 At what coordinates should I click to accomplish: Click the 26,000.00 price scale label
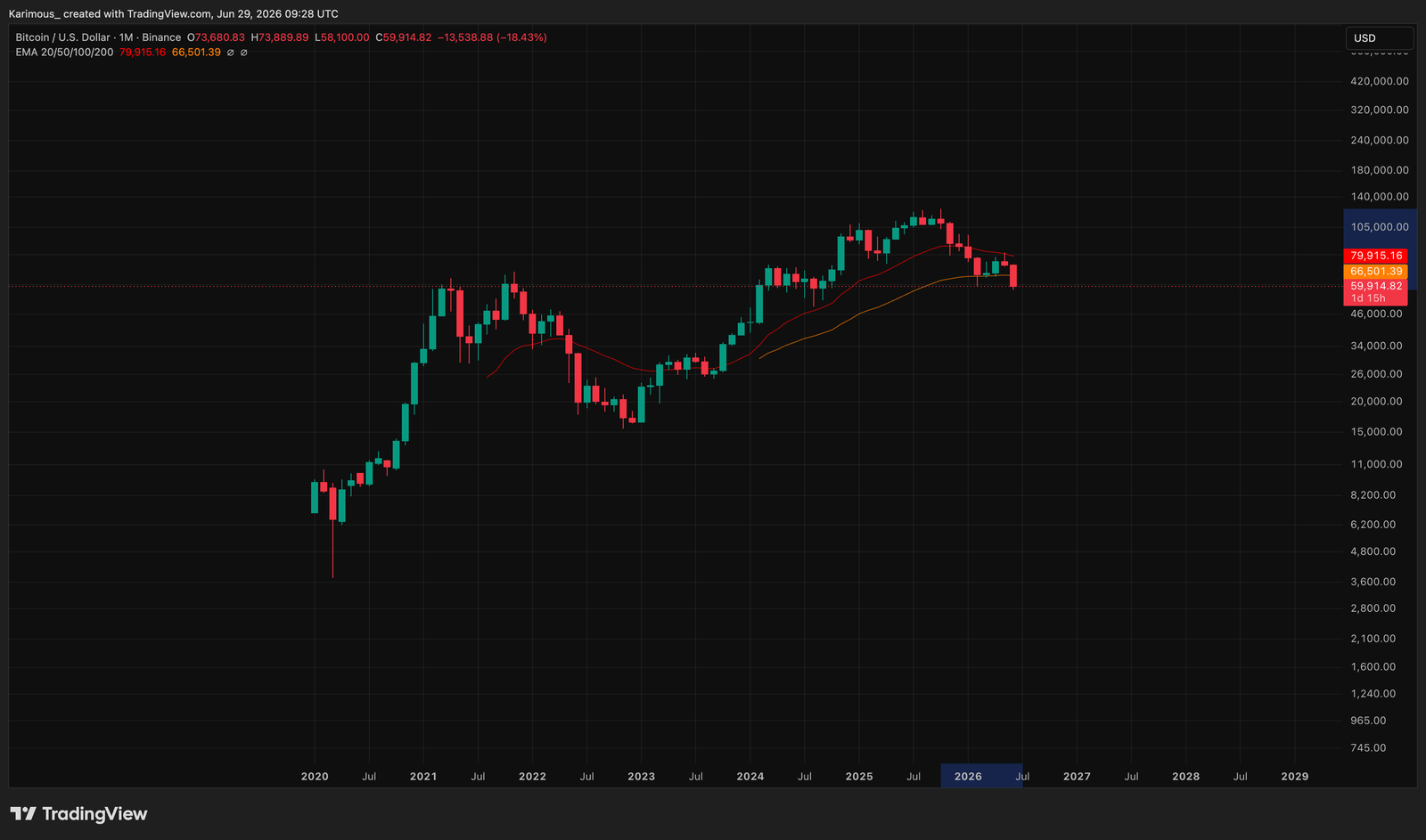pos(1377,374)
